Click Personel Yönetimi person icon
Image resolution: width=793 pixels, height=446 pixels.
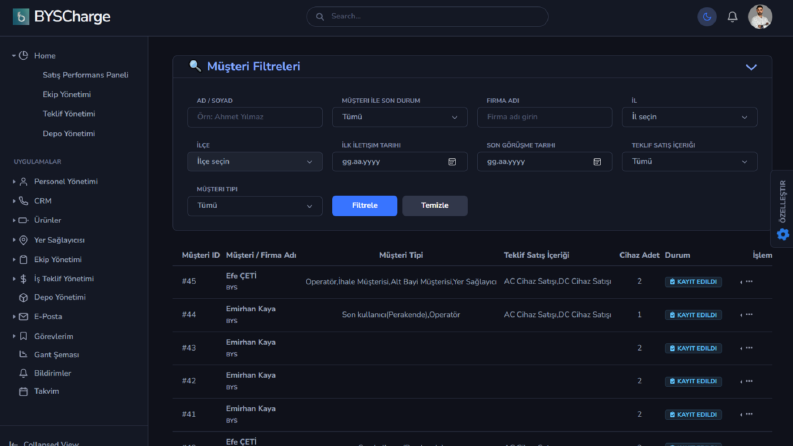pos(23,182)
